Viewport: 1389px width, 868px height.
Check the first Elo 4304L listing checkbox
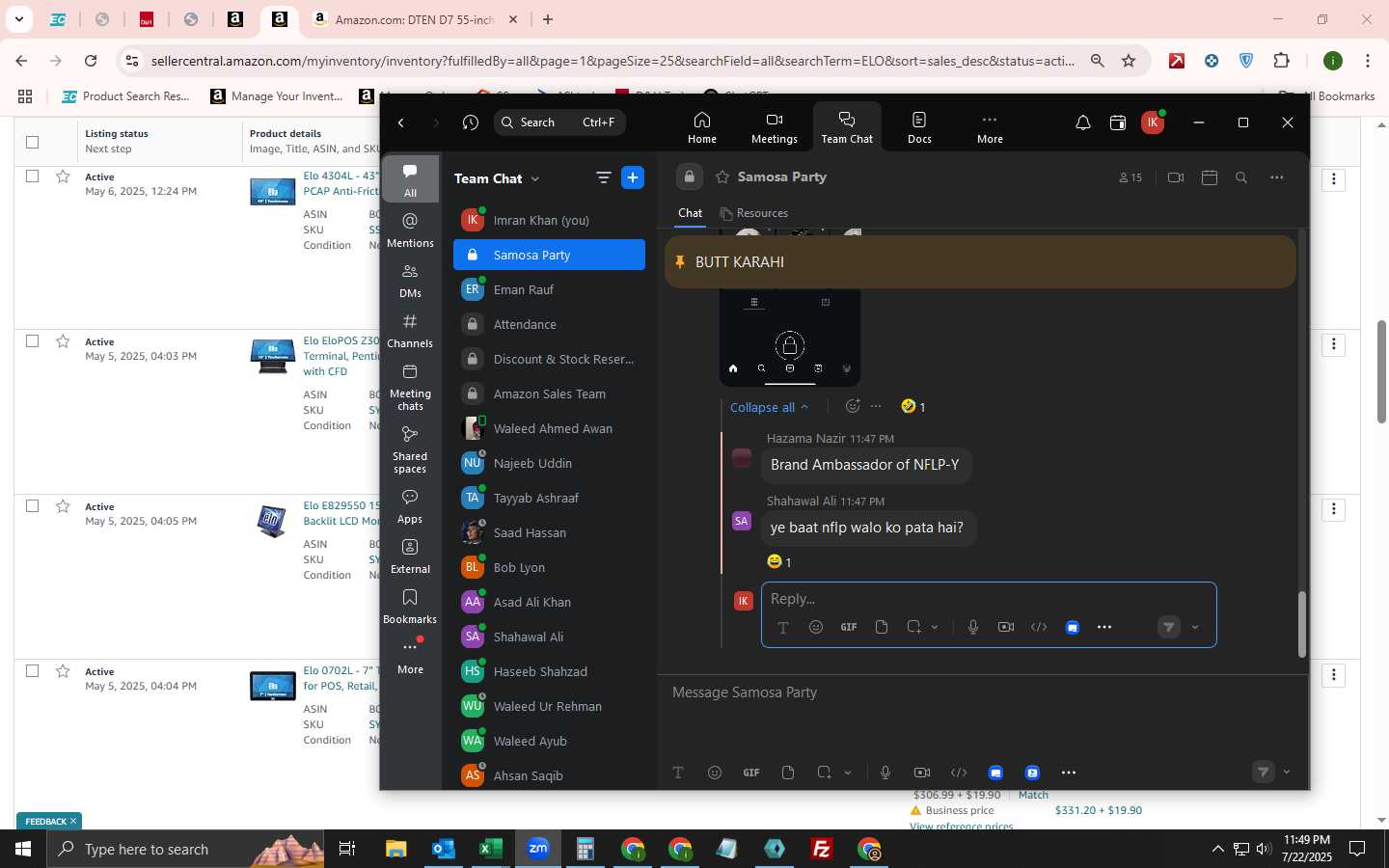pos(32,176)
